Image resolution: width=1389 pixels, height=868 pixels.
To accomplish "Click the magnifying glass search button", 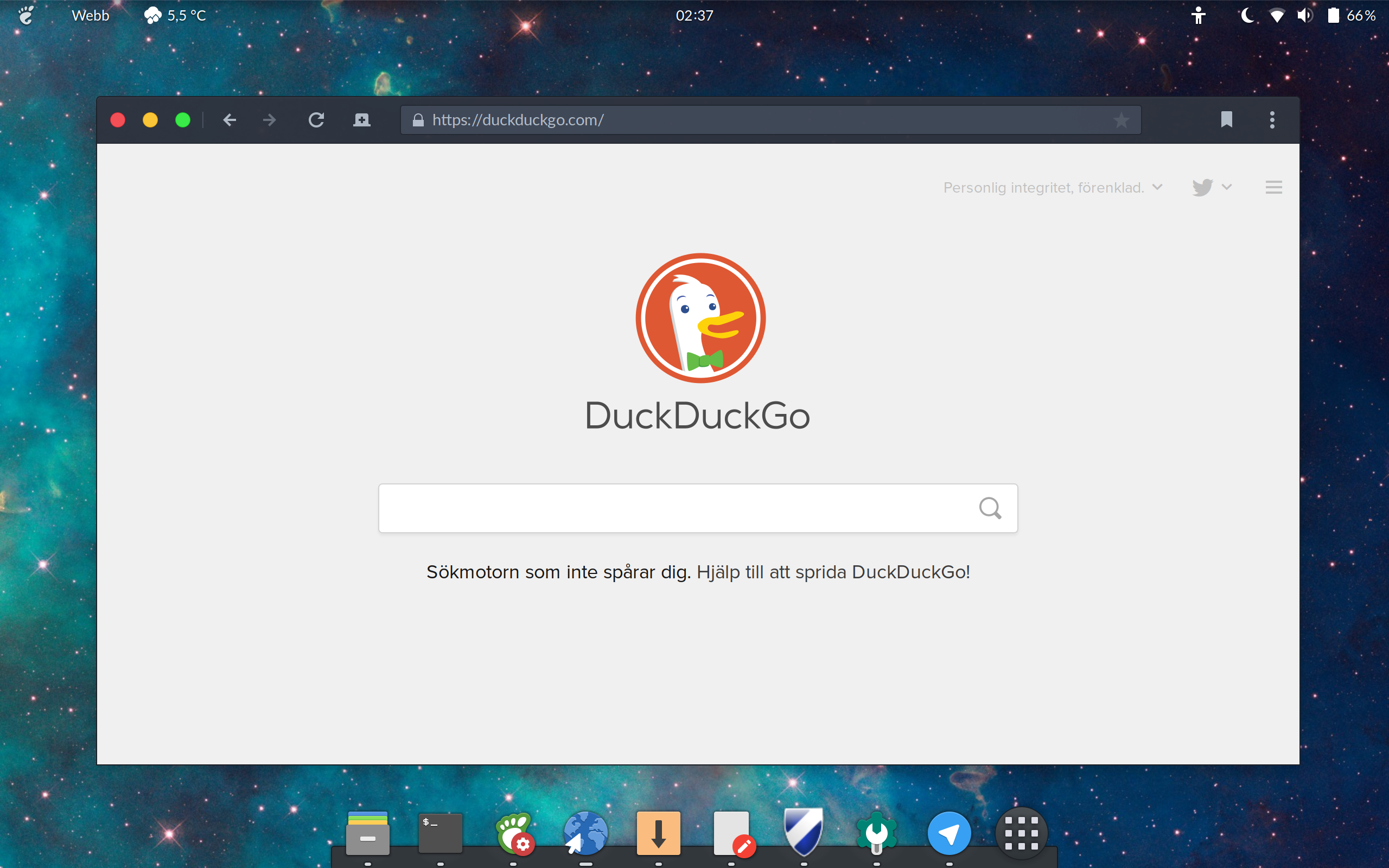I will click(x=990, y=508).
